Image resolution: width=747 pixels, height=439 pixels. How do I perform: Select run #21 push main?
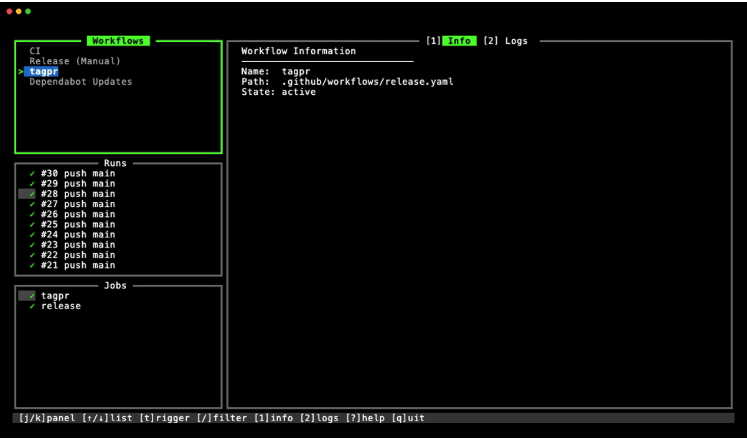coord(71,265)
